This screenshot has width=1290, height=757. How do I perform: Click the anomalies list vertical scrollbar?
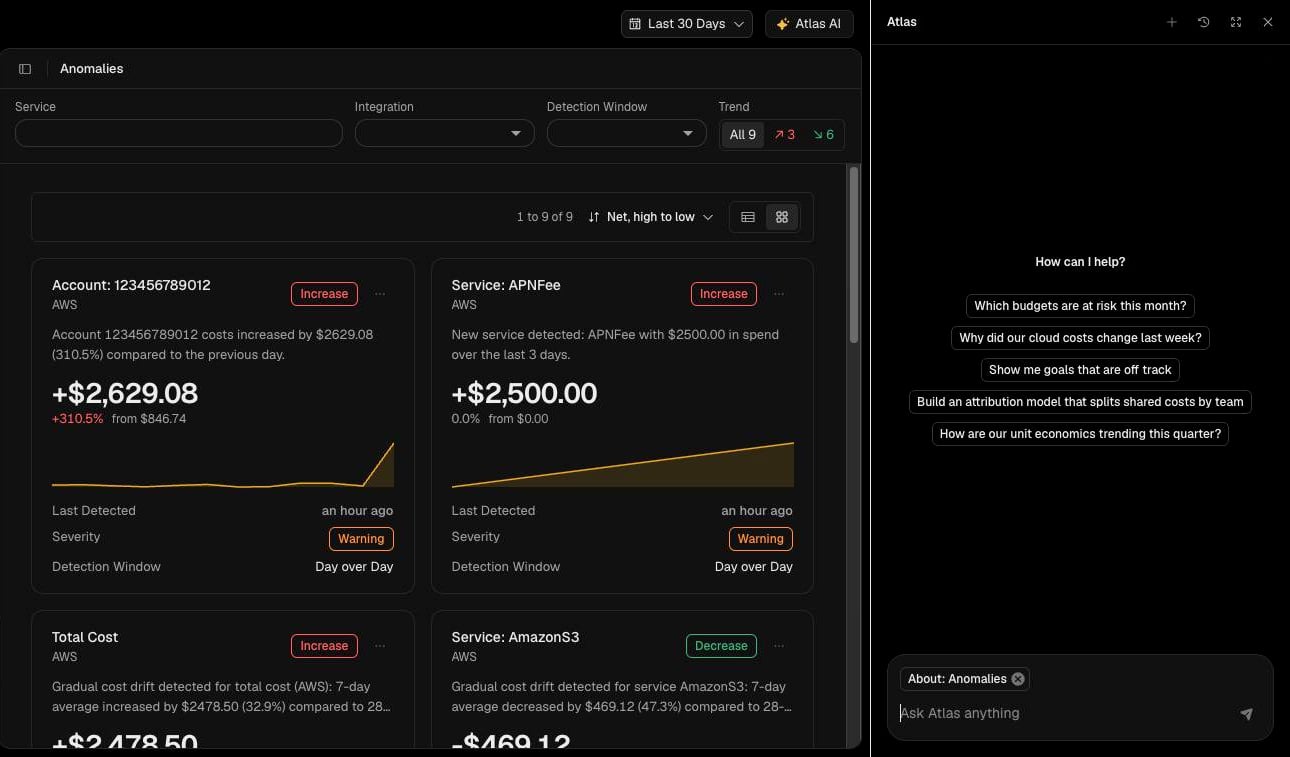[x=854, y=255]
